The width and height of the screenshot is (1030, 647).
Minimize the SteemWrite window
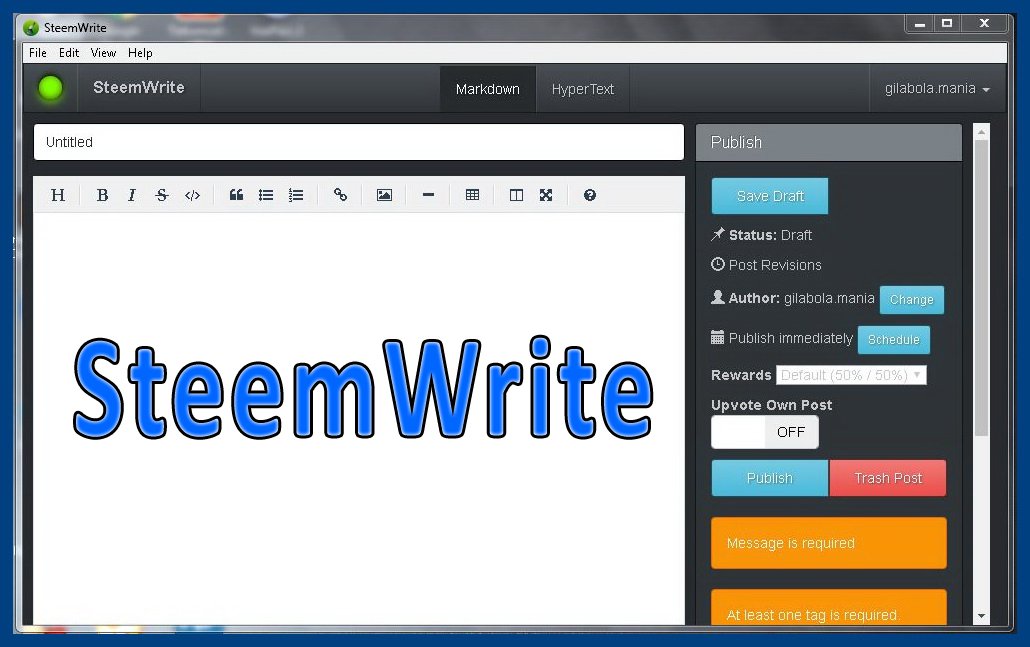tap(920, 24)
